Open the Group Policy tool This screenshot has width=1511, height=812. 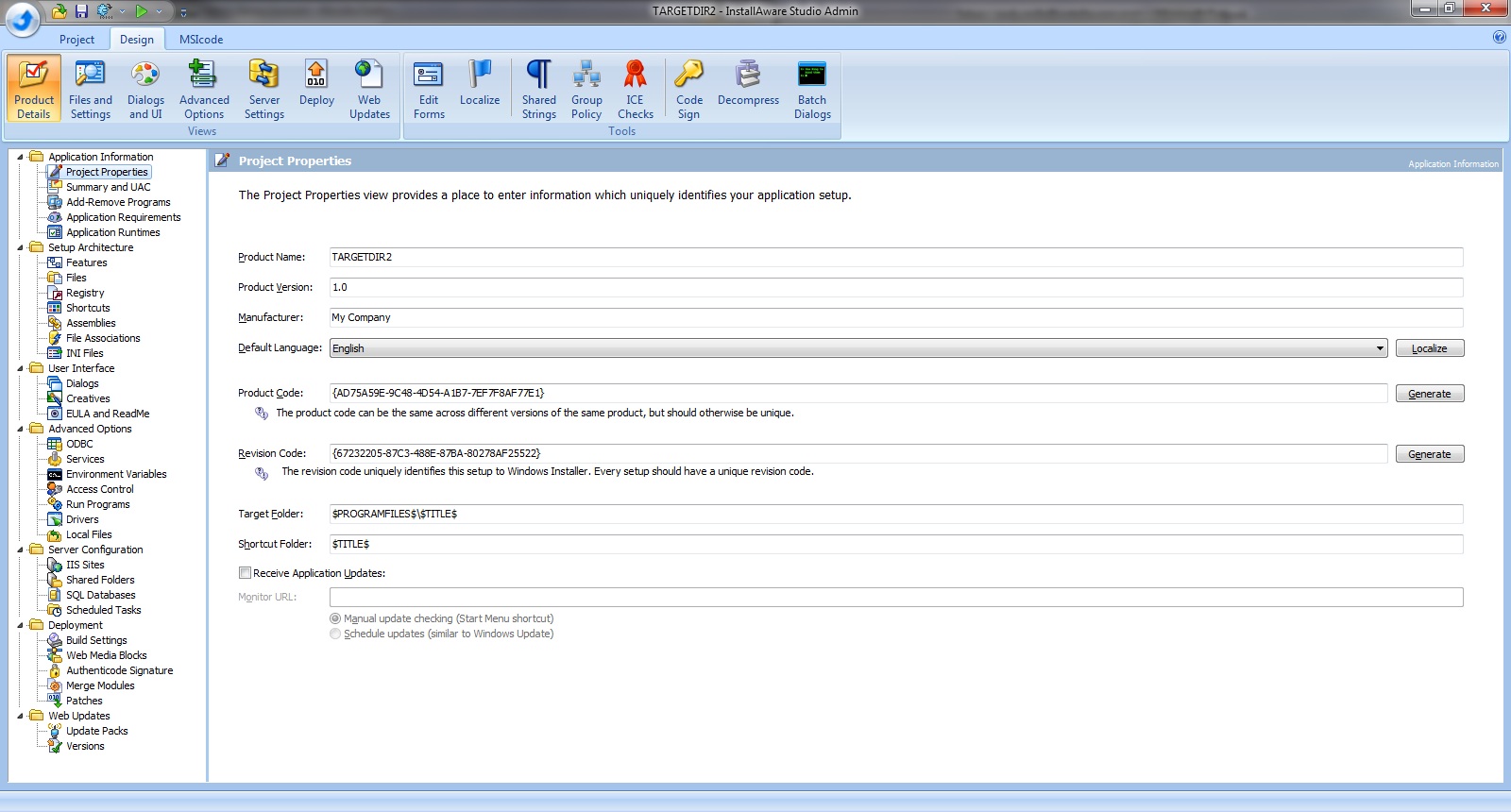tap(586, 89)
